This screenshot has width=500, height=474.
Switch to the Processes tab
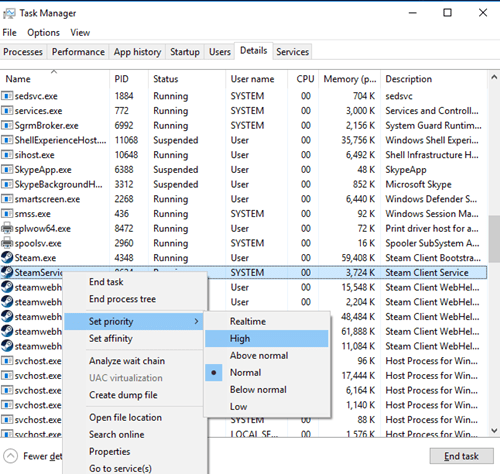(23, 52)
